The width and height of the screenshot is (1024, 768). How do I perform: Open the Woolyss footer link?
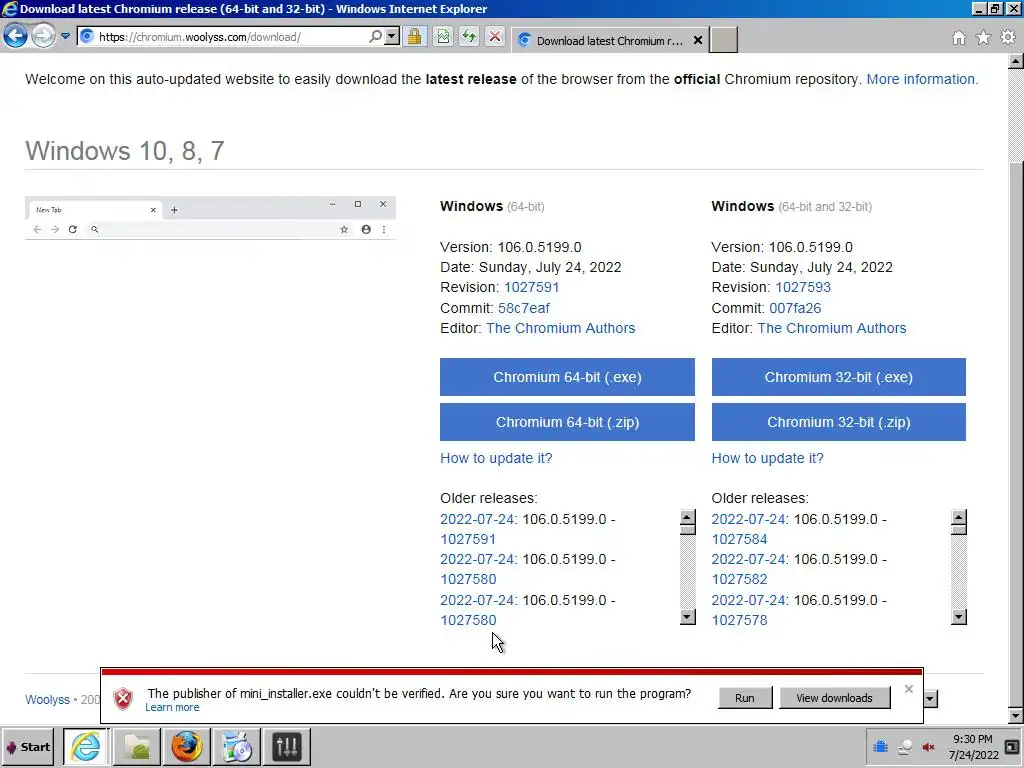pos(47,699)
